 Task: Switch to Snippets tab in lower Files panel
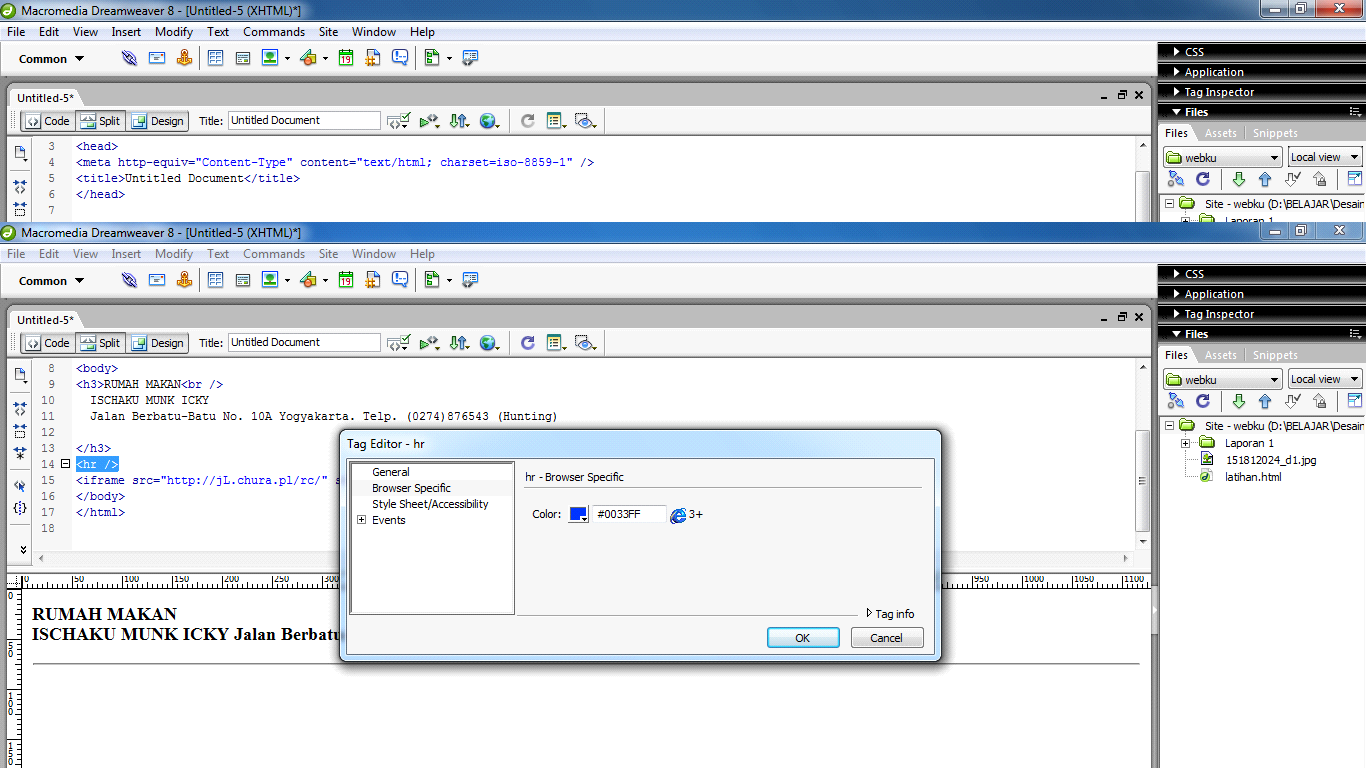tap(1275, 355)
